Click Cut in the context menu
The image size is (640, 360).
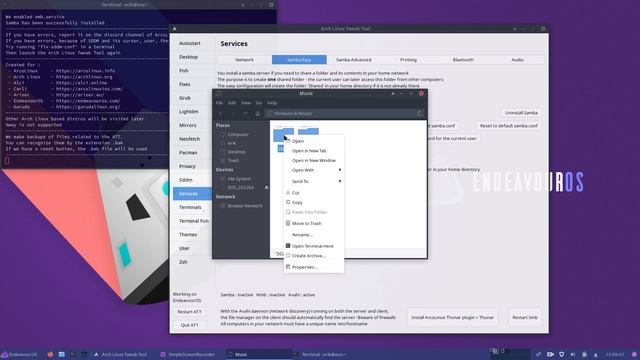point(313,193)
